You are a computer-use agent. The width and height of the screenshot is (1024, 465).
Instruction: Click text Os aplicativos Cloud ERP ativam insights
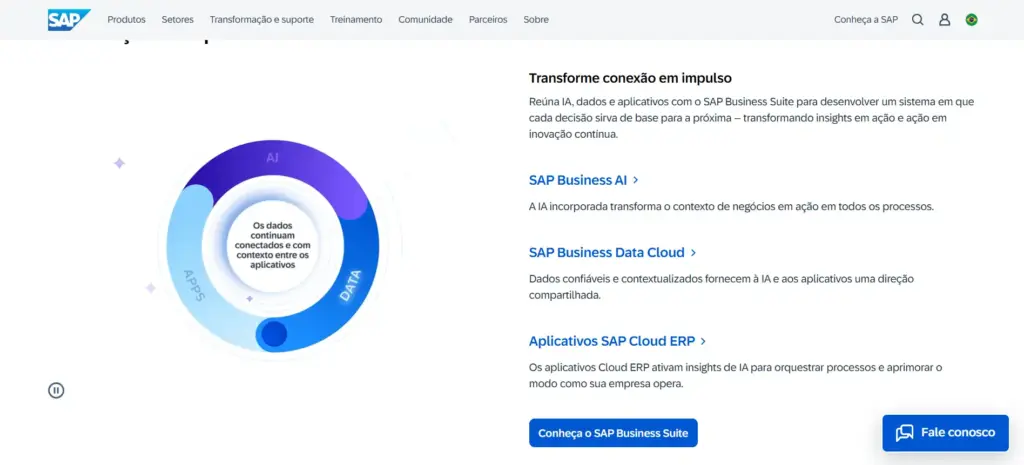735,376
